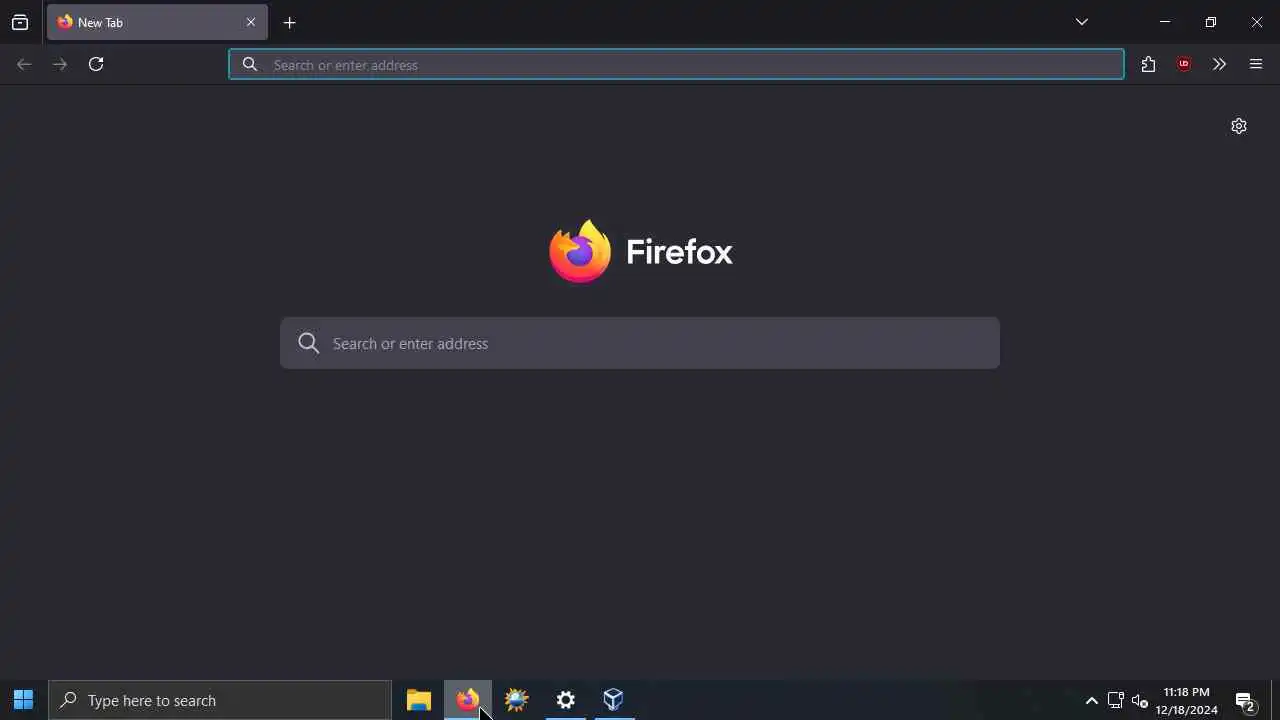Open the Extensions puzzle icon
1280x720 pixels.
(x=1148, y=64)
